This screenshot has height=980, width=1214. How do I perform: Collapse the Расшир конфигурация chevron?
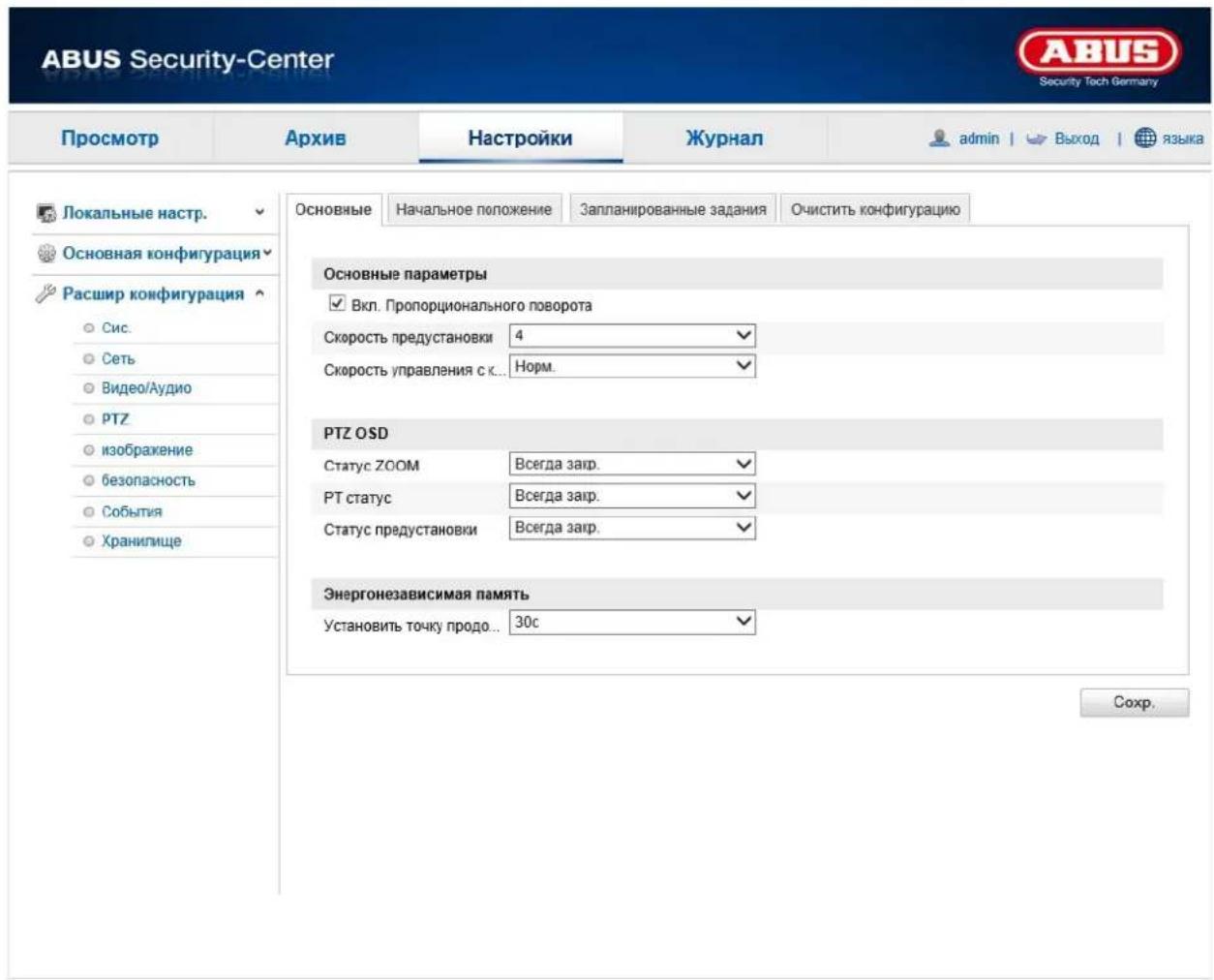point(259,293)
